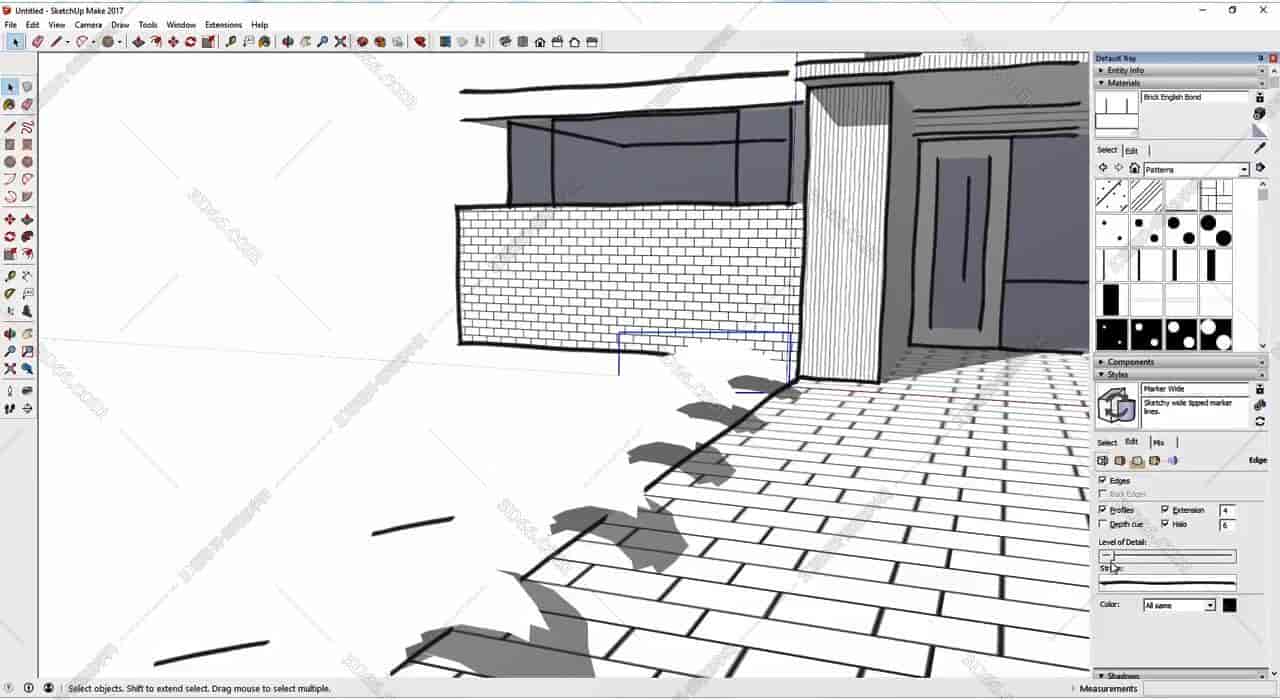Viewport: 1280px width, 700px height.
Task: Switch to the Mix tab in Styles
Action: pos(1158,441)
